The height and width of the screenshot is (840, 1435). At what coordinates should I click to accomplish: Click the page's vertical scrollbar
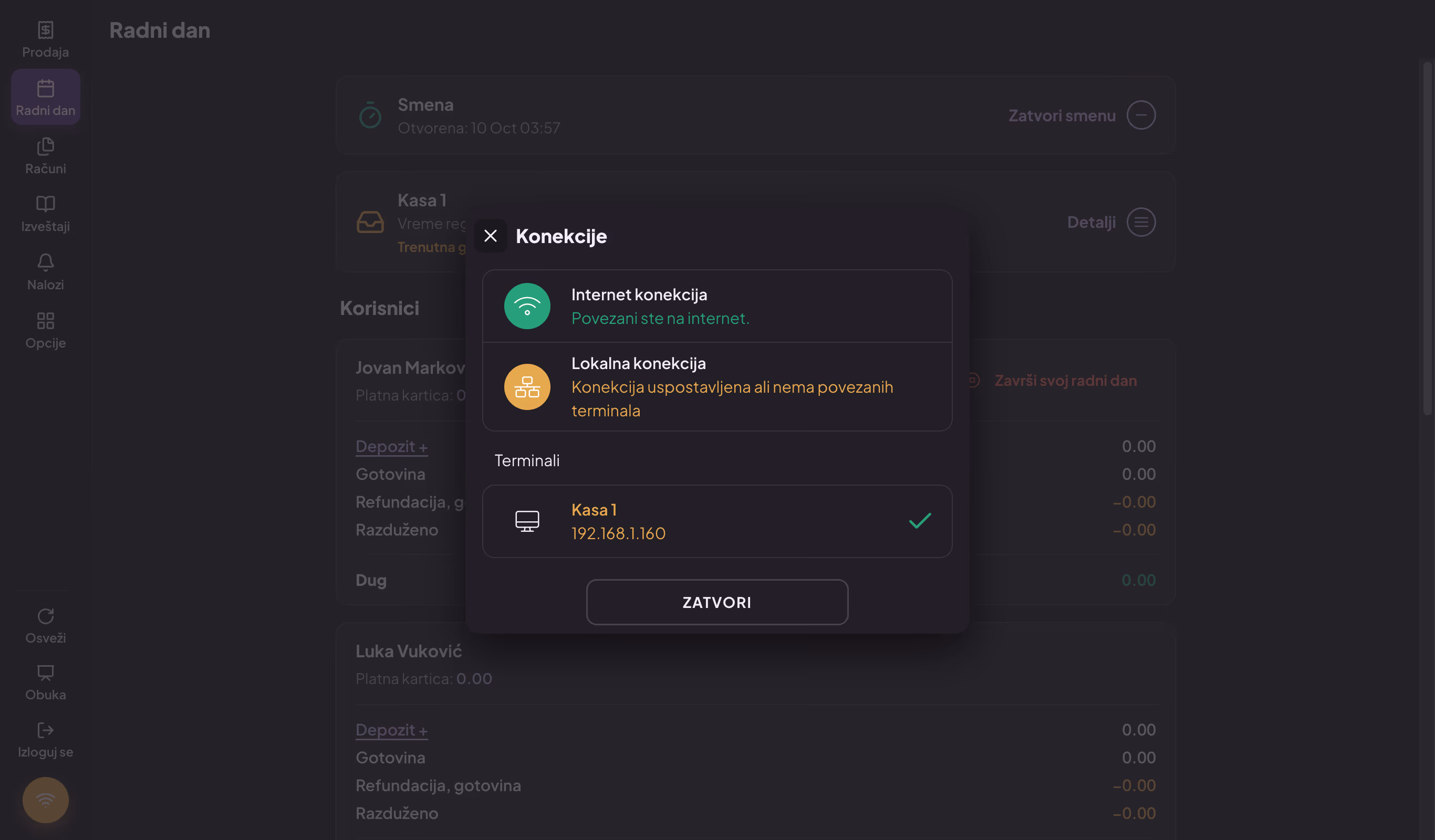coord(1427,239)
